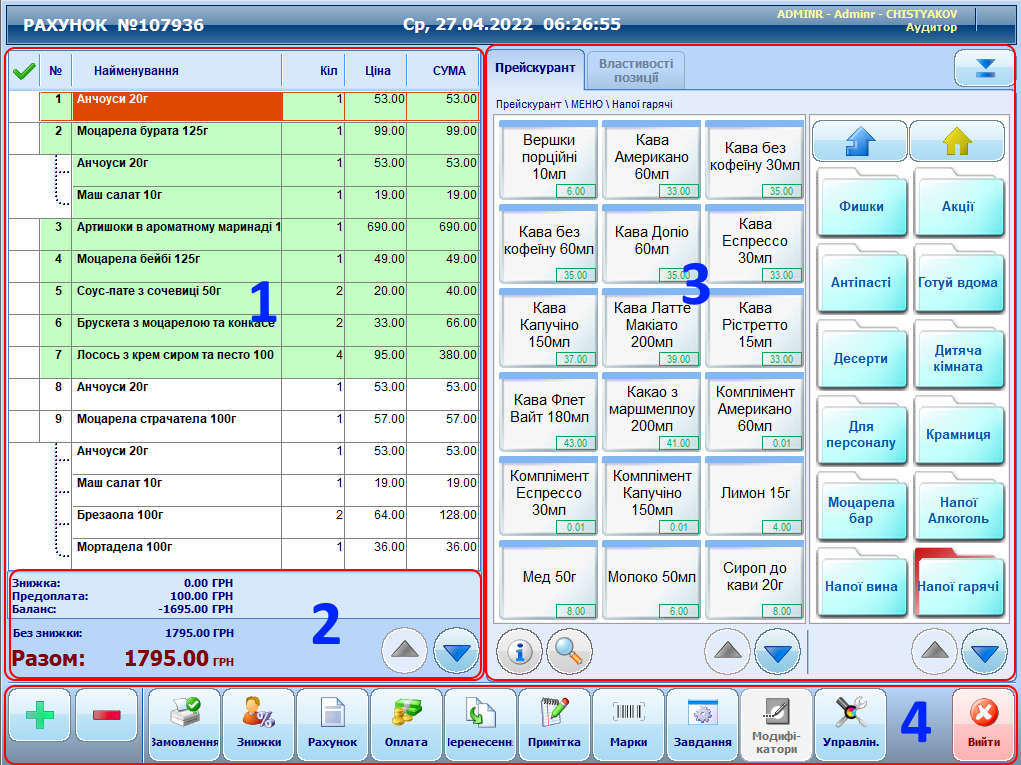The image size is (1021, 765).
Task: Click the red minus decrease button
Action: (x=106, y=714)
